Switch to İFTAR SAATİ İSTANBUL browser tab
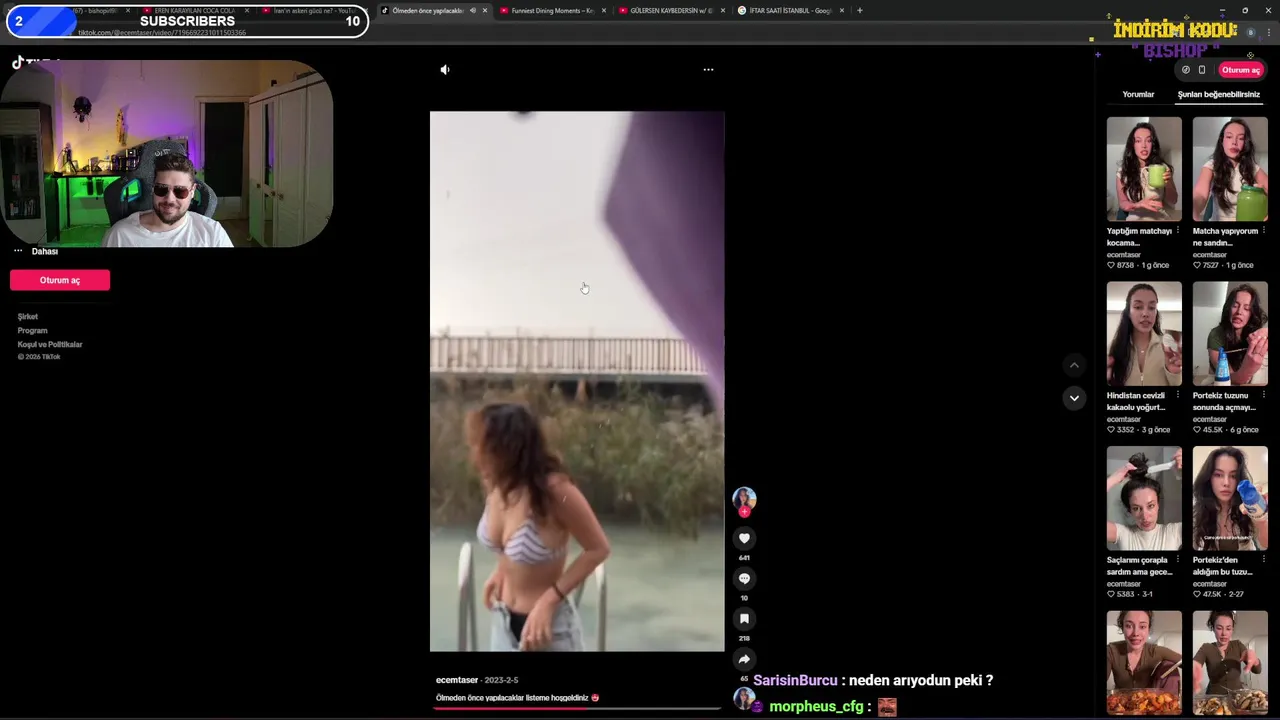Viewport: 1280px width, 720px height. coord(790,10)
